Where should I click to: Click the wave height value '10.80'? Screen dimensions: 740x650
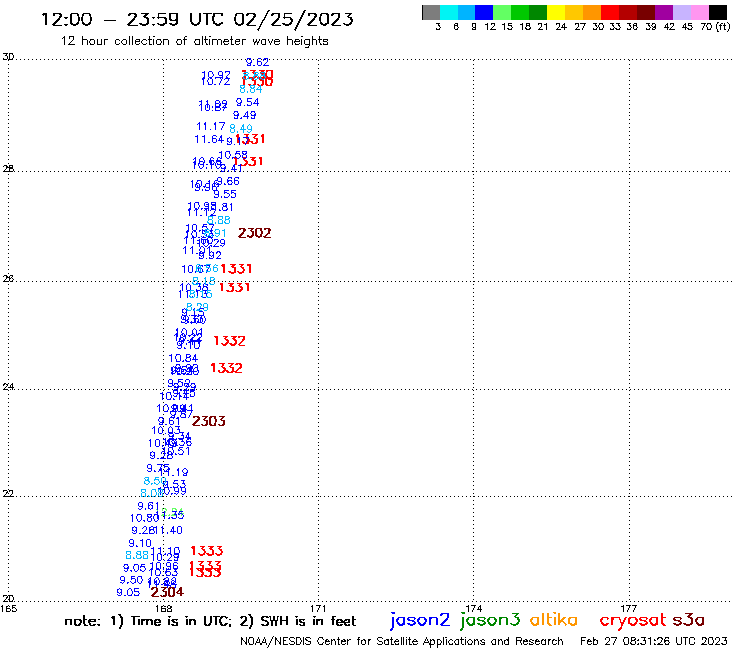pos(144,518)
